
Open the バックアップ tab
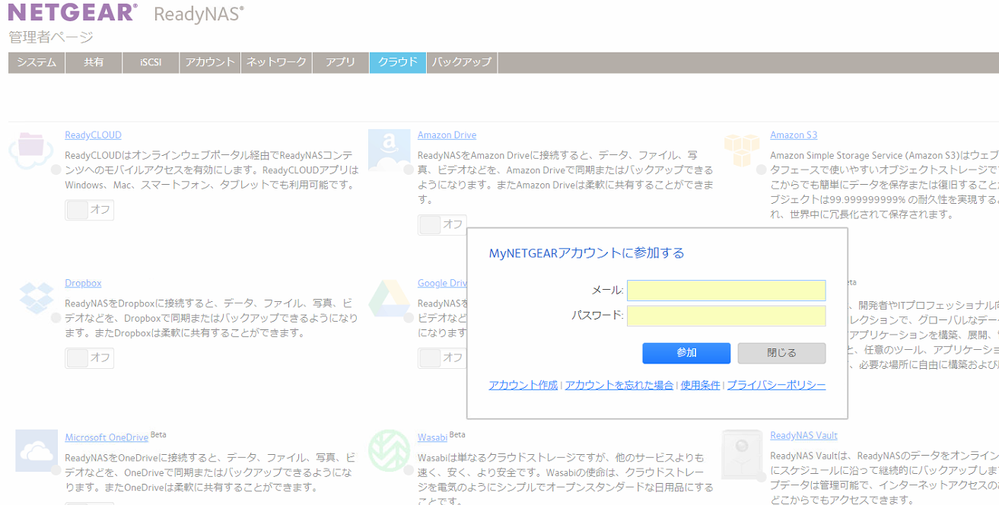pyautogui.click(x=462, y=62)
